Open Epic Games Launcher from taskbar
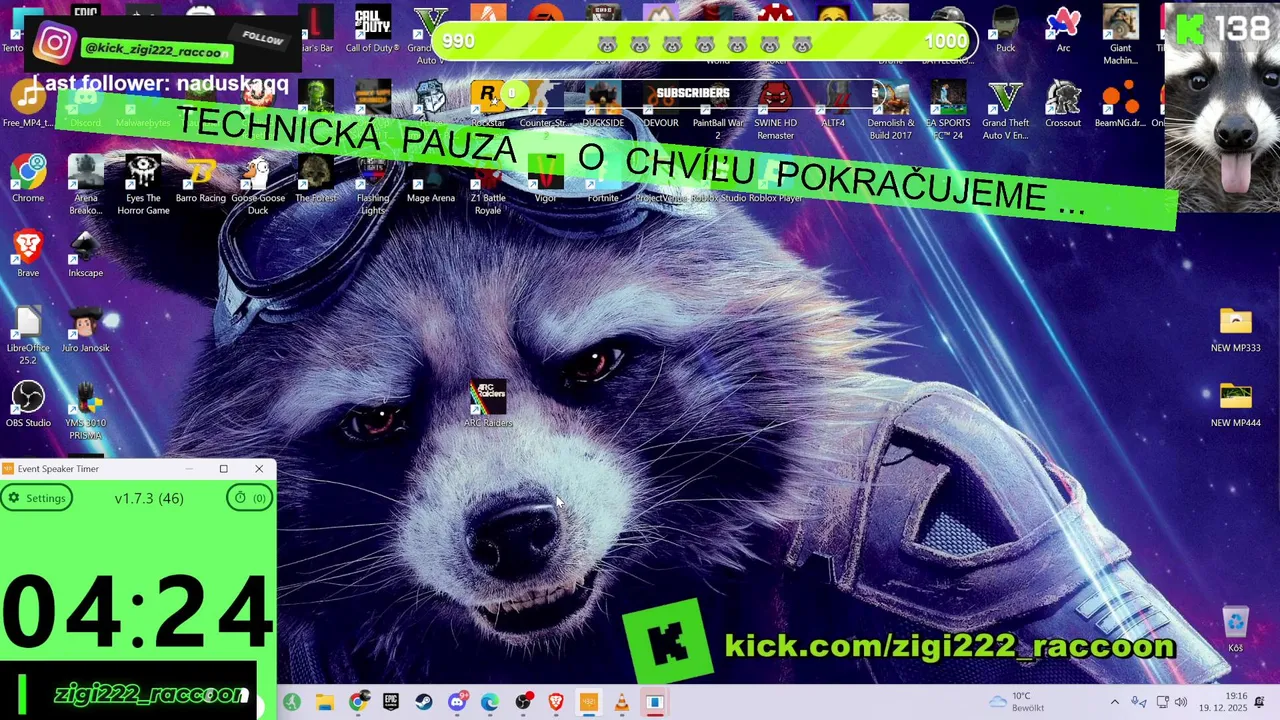Image resolution: width=1280 pixels, height=720 pixels. [390, 702]
